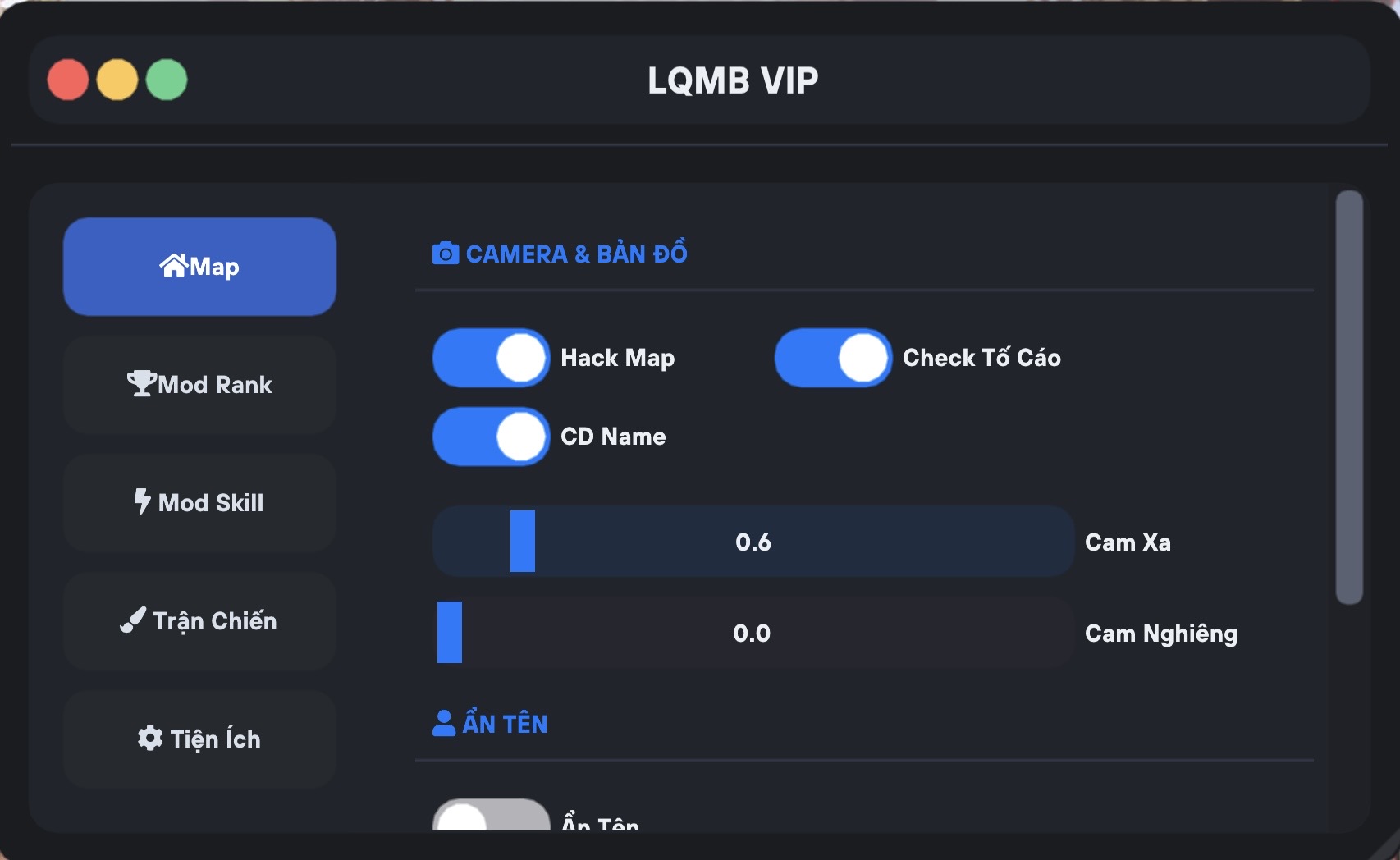Disable the Hack Map toggle

coord(491,358)
